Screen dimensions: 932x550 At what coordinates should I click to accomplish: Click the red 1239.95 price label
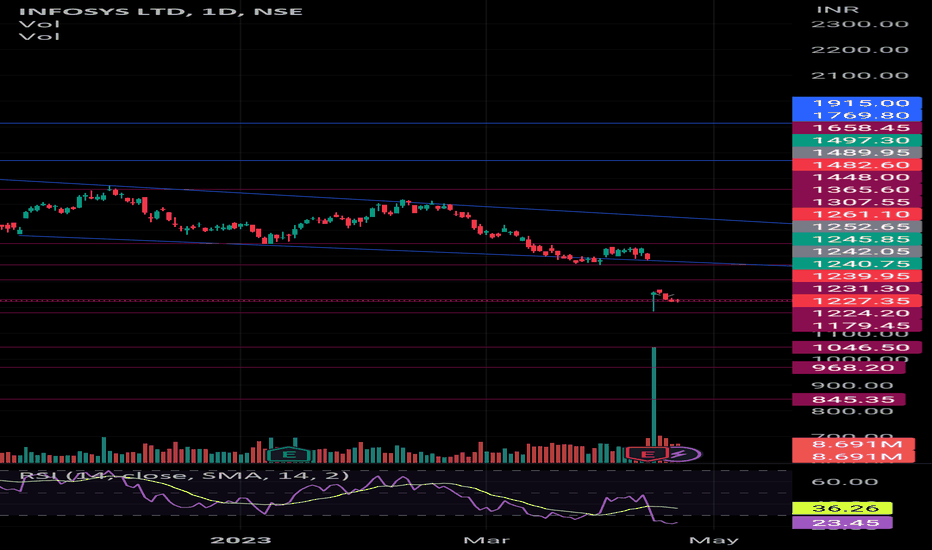pos(857,276)
